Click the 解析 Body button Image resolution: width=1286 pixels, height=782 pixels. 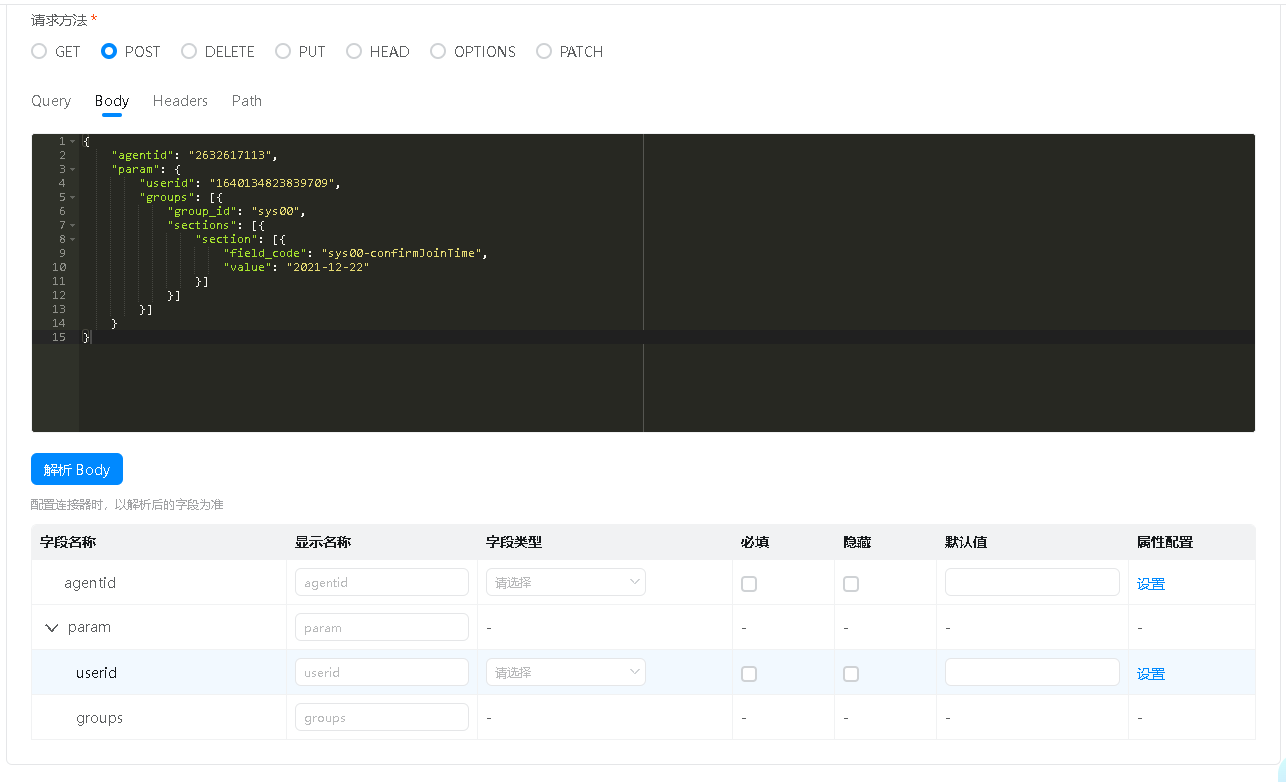(x=77, y=469)
